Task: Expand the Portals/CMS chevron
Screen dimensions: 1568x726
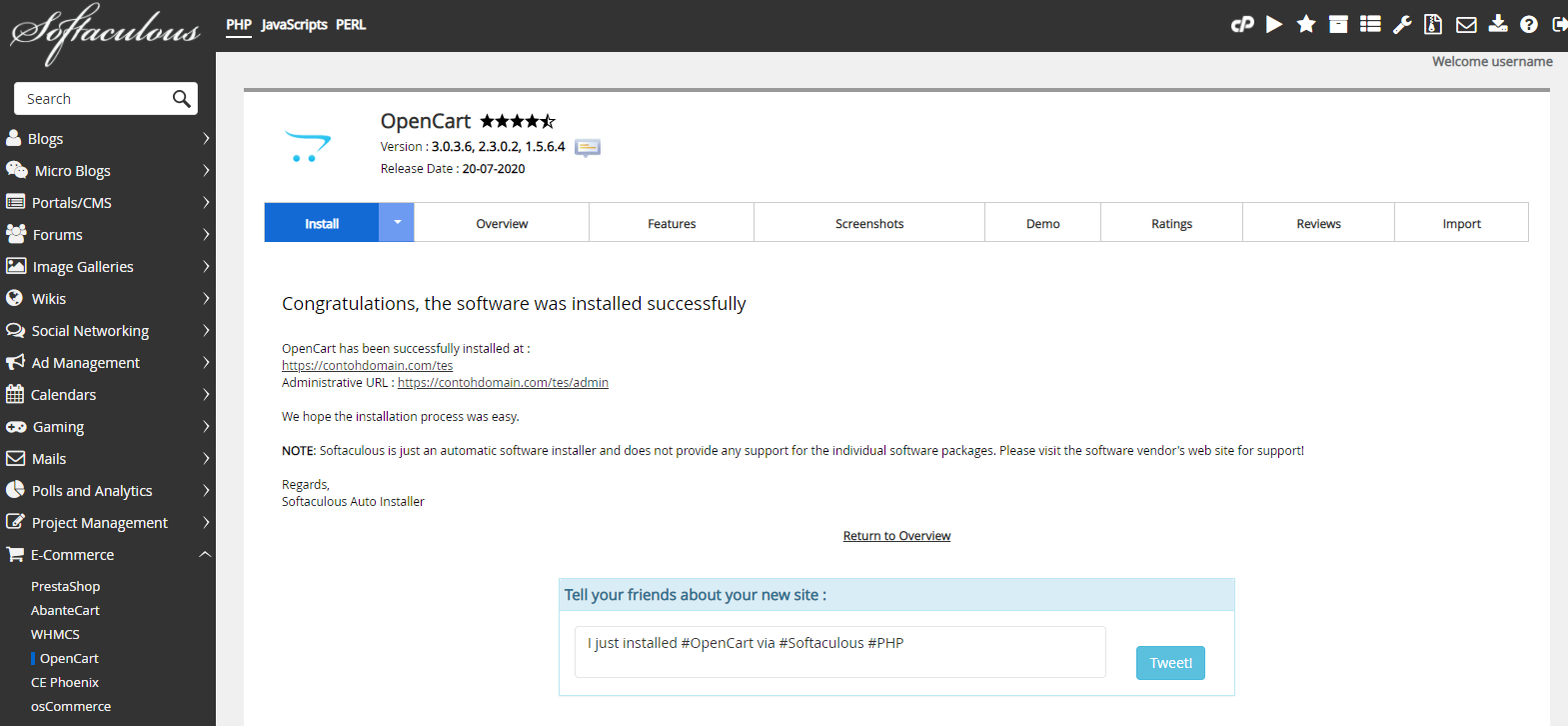Action: coord(206,202)
